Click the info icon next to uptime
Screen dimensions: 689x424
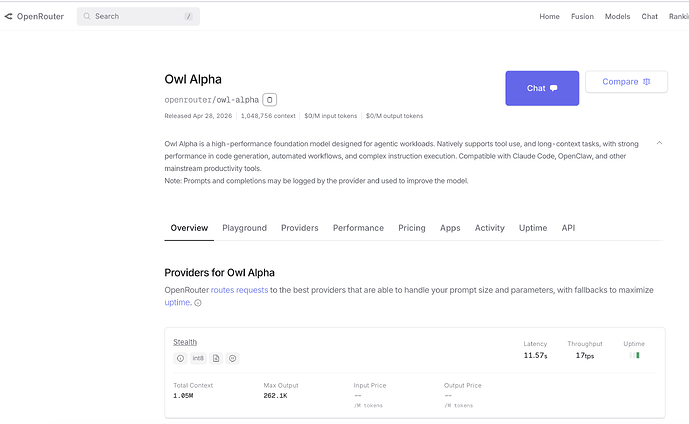(x=198, y=303)
